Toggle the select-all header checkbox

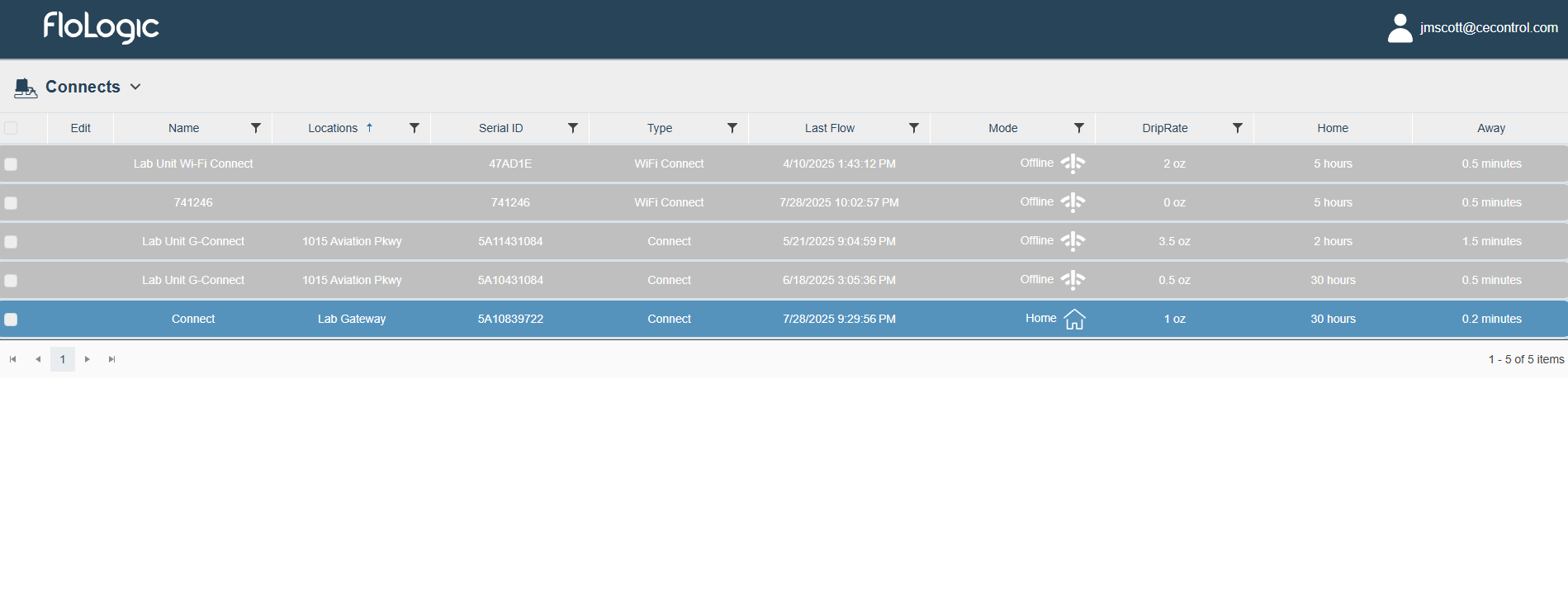[x=11, y=128]
